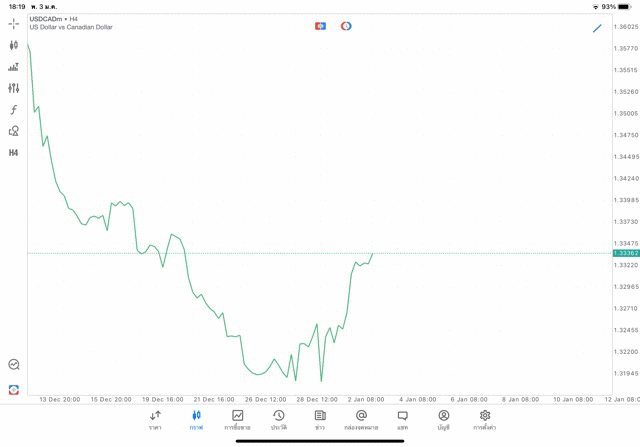Open the ประวัติ (History) tab

pyautogui.click(x=278, y=419)
